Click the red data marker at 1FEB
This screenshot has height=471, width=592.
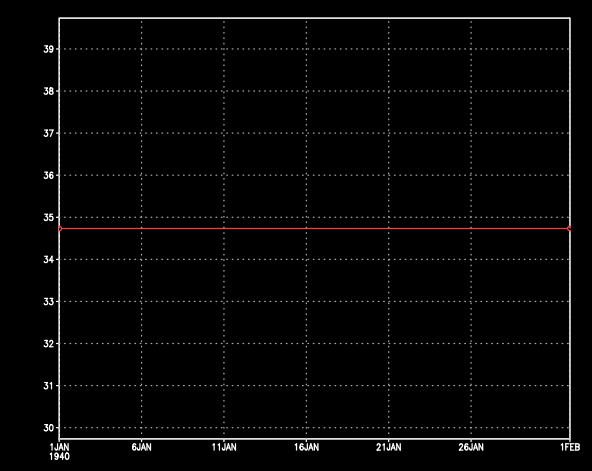click(x=569, y=228)
